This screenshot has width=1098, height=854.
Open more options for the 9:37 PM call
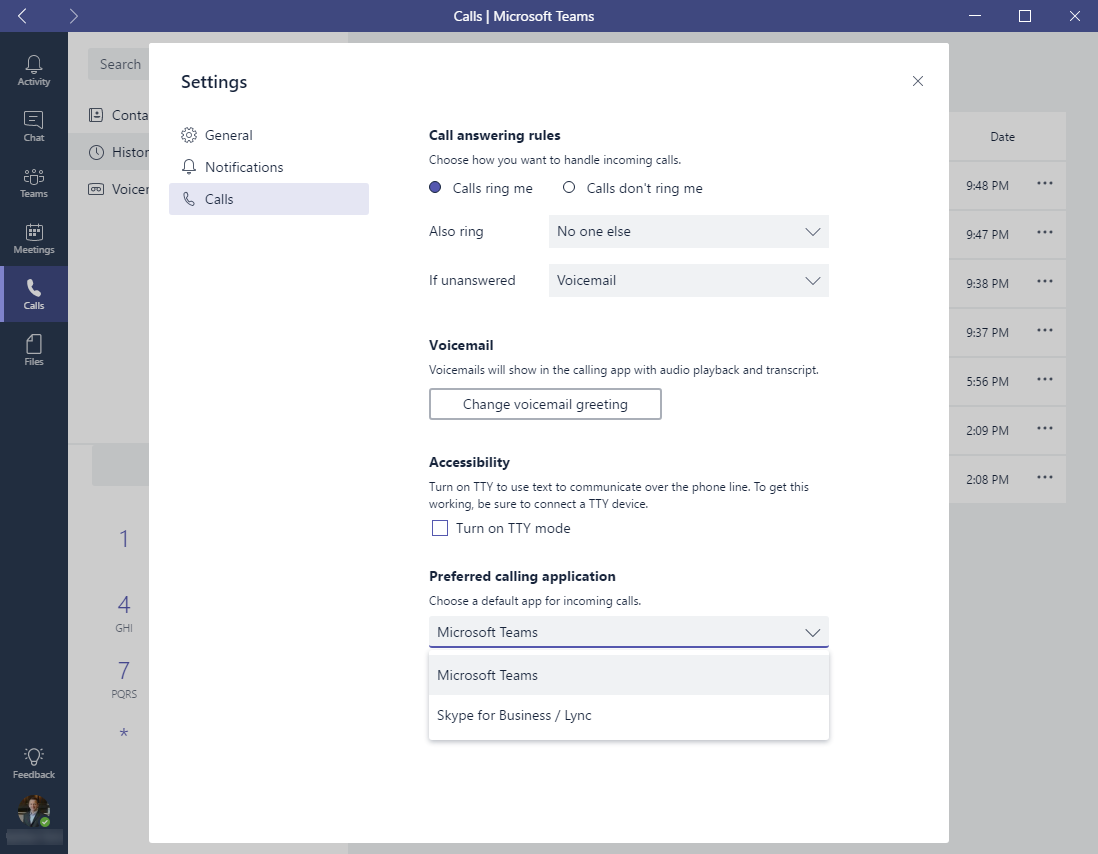(1045, 331)
